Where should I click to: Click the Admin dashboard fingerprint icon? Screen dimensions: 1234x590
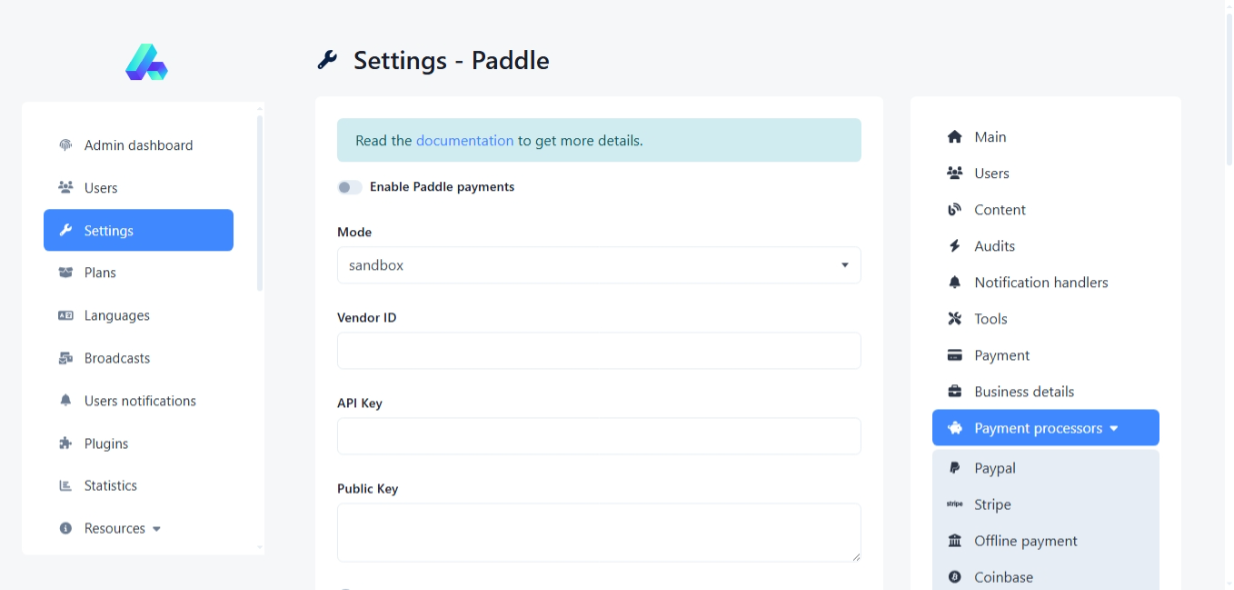[x=66, y=145]
